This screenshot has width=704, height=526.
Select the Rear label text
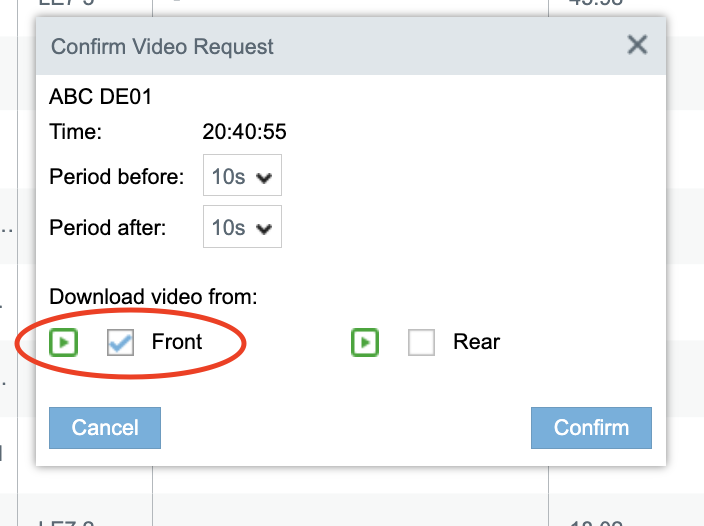tap(476, 342)
